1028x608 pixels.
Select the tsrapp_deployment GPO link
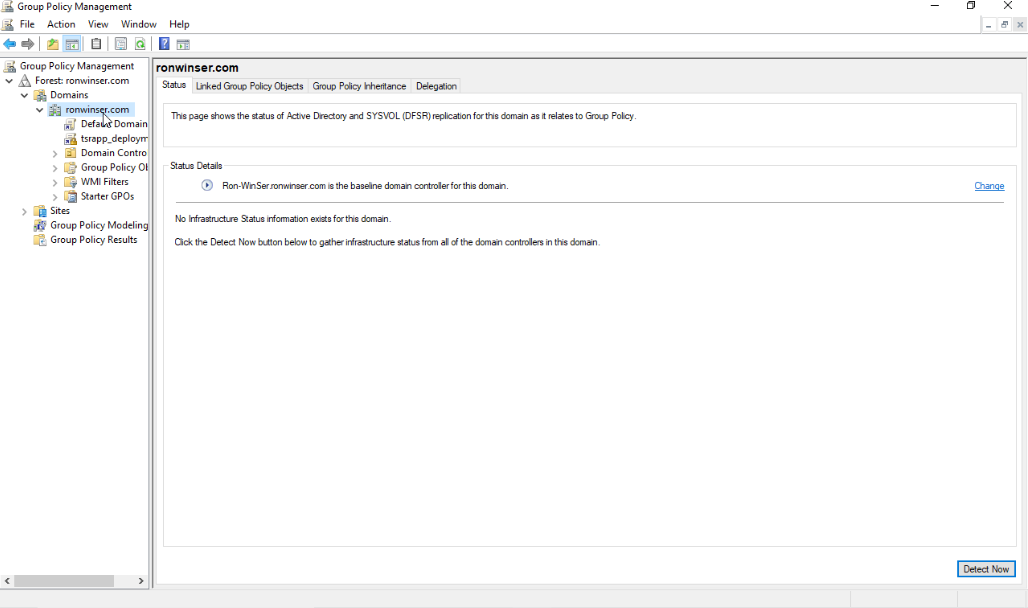click(113, 139)
